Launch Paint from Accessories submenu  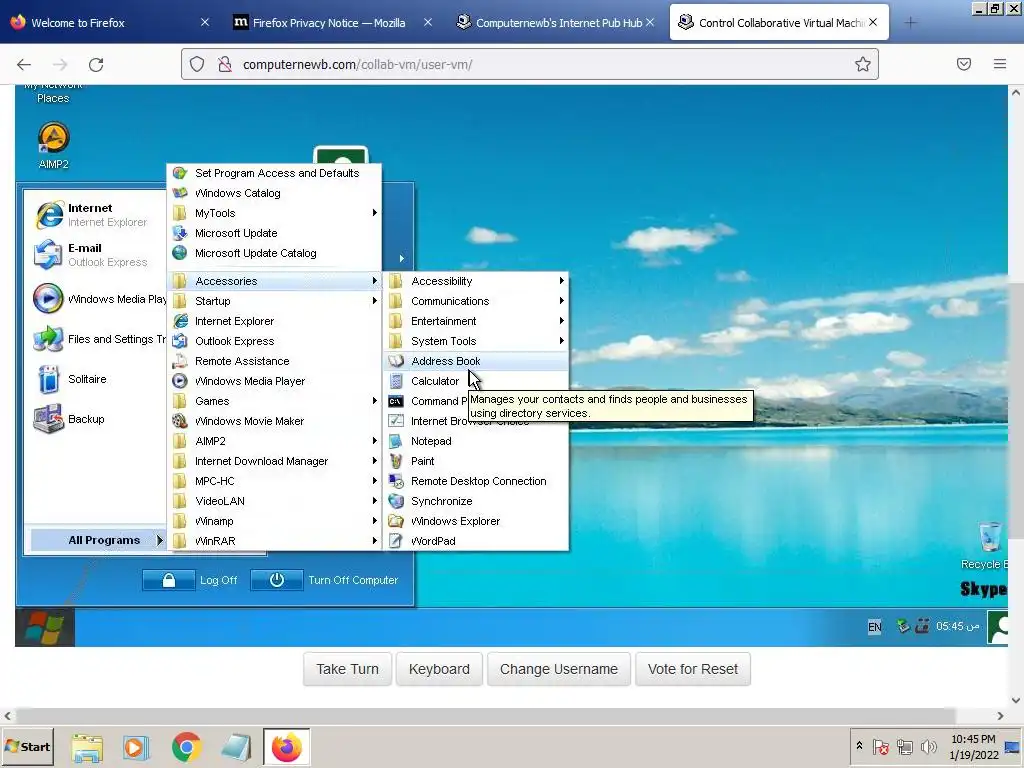coord(476,461)
